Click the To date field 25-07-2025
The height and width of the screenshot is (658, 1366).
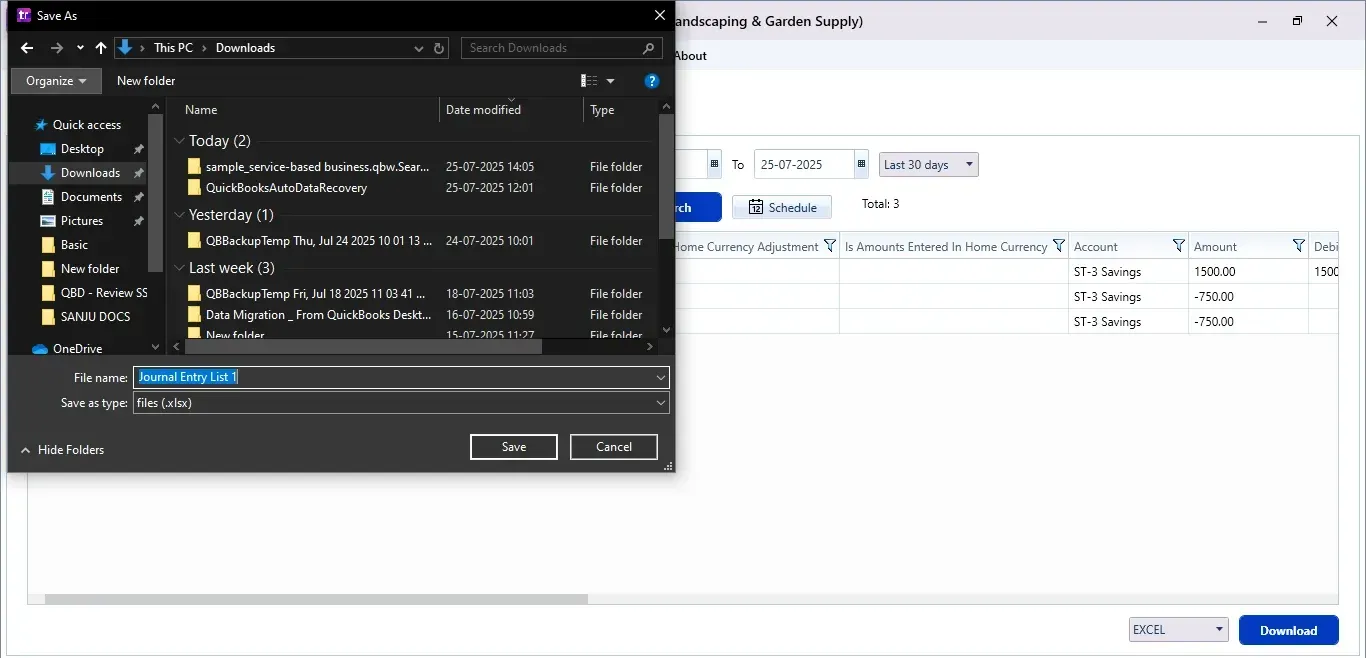[804, 164]
